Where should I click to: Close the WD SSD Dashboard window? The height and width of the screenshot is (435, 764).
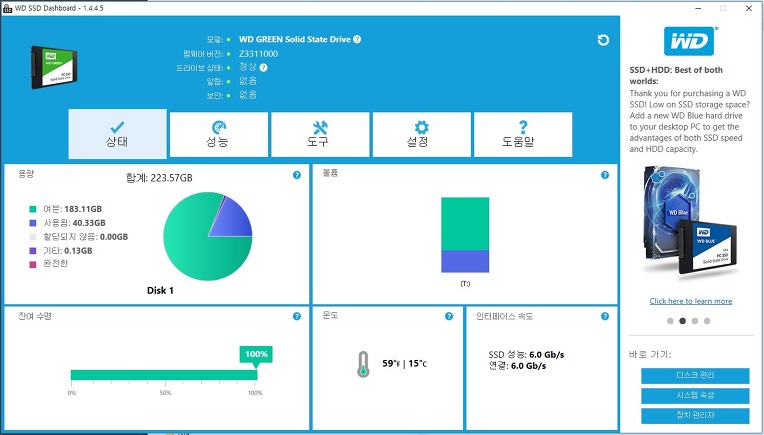click(749, 8)
